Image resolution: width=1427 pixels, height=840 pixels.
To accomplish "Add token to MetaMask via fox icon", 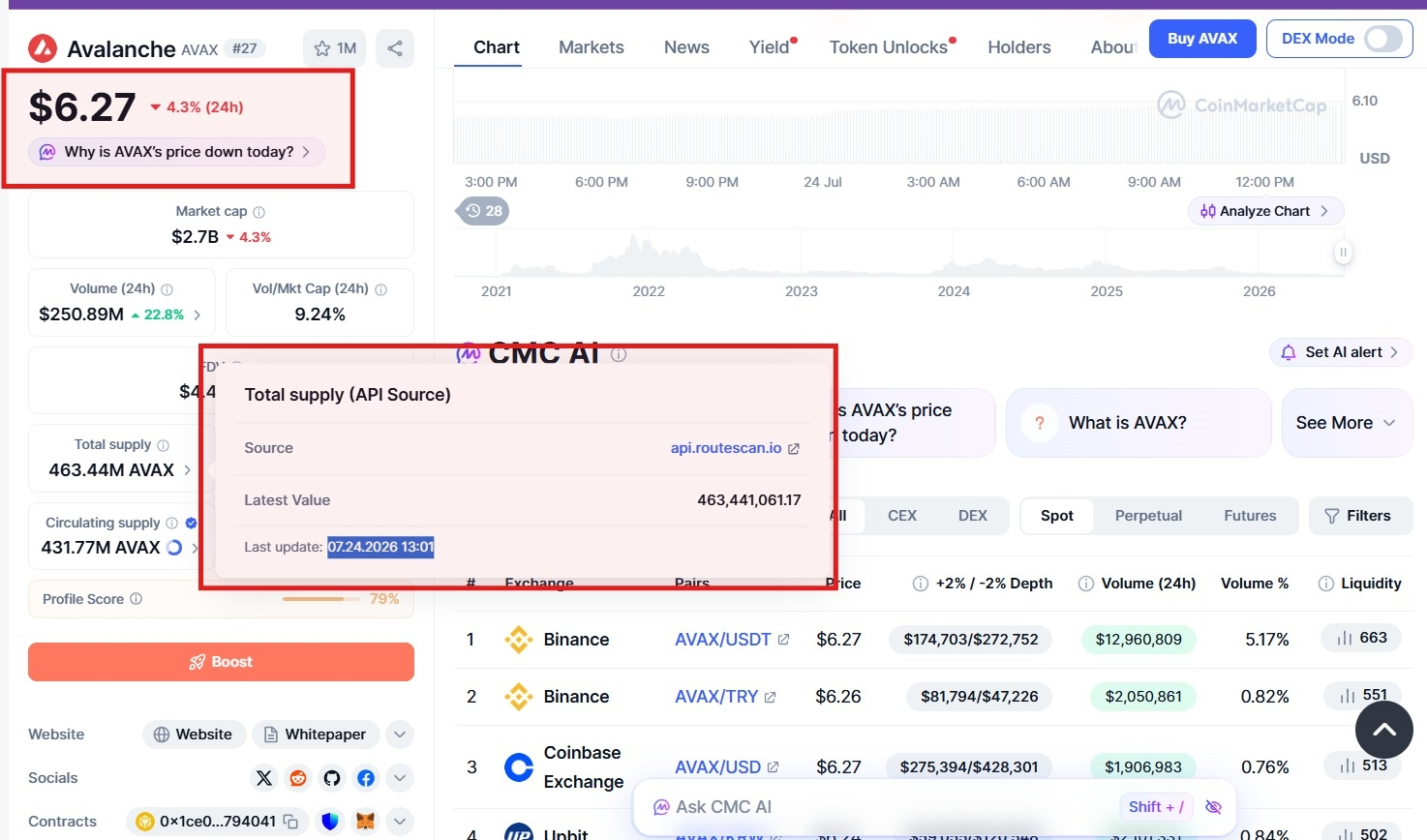I will (365, 822).
